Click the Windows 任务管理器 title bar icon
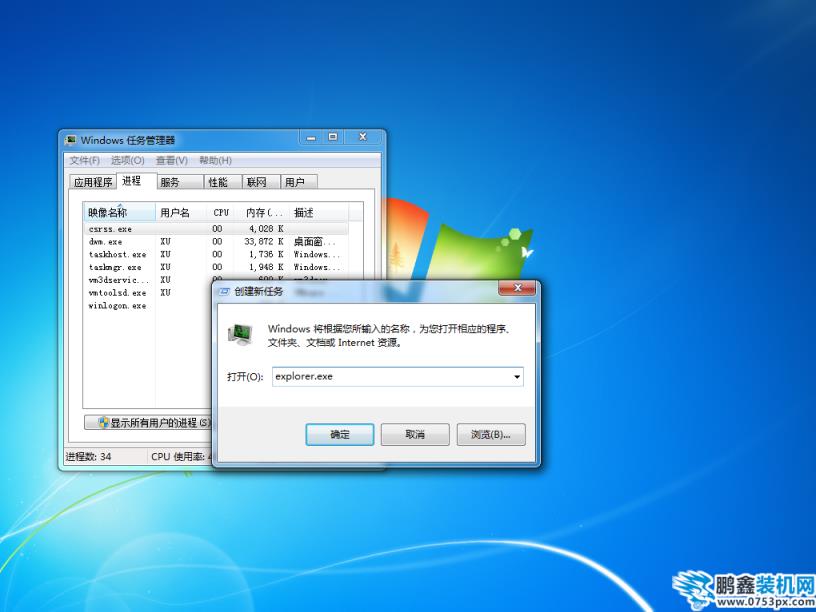This screenshot has height=612, width=816. click(70, 140)
